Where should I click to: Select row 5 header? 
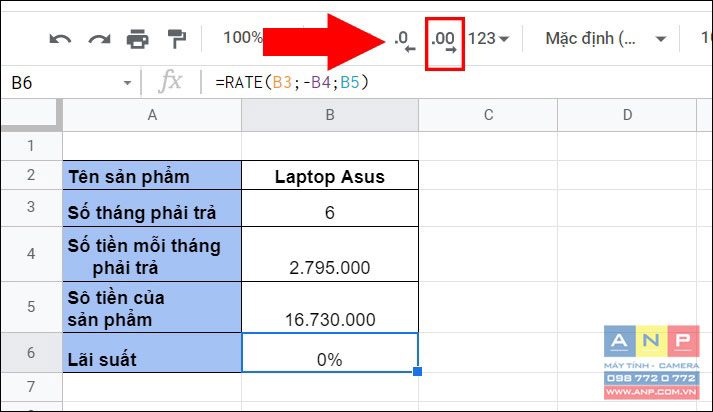31,306
